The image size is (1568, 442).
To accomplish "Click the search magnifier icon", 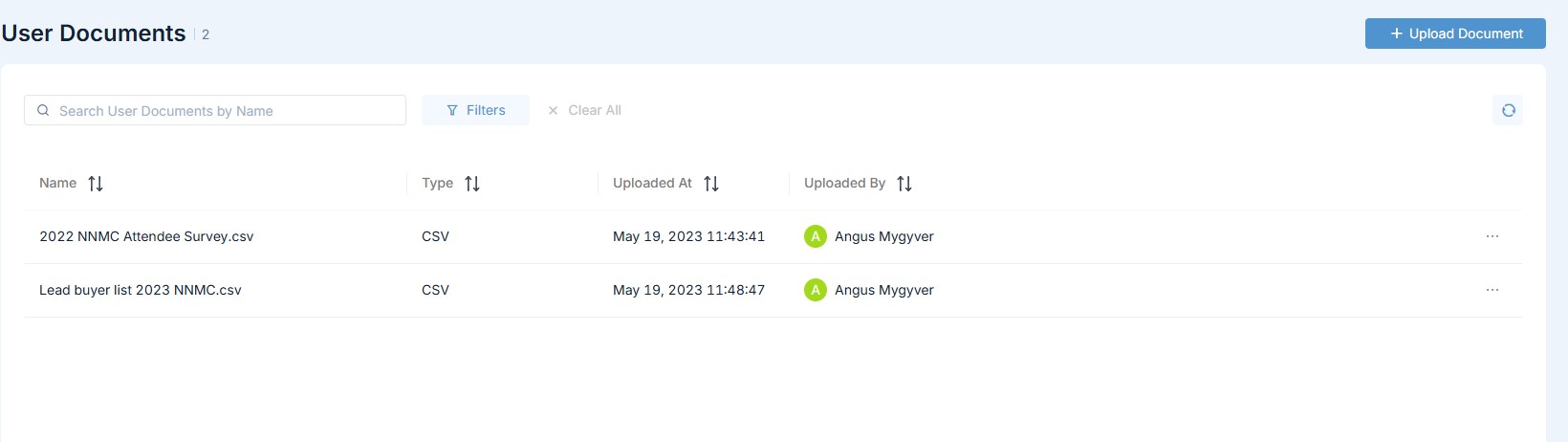I will point(43,110).
